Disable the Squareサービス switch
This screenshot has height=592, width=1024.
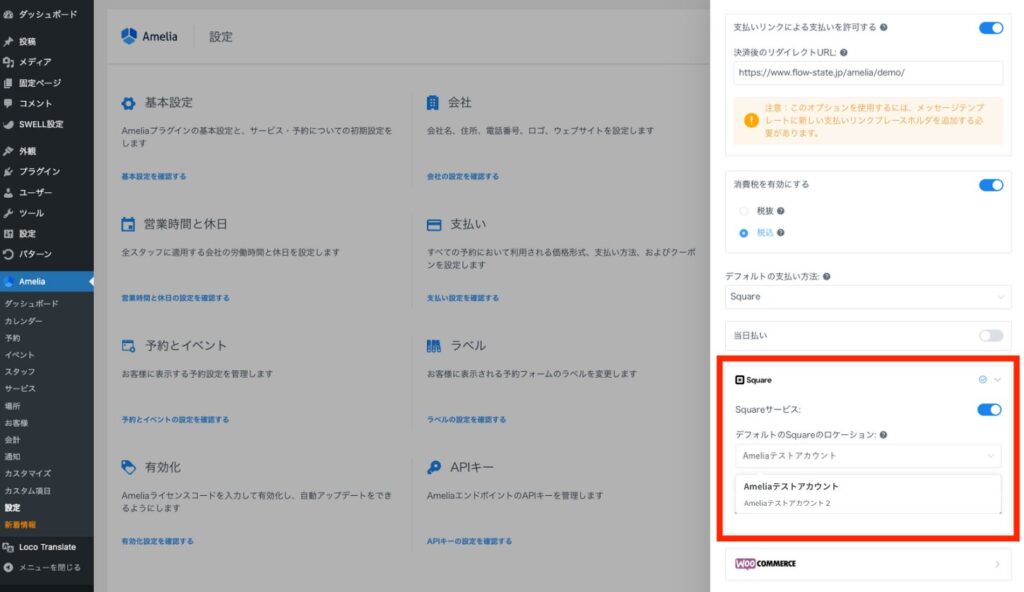(988, 409)
